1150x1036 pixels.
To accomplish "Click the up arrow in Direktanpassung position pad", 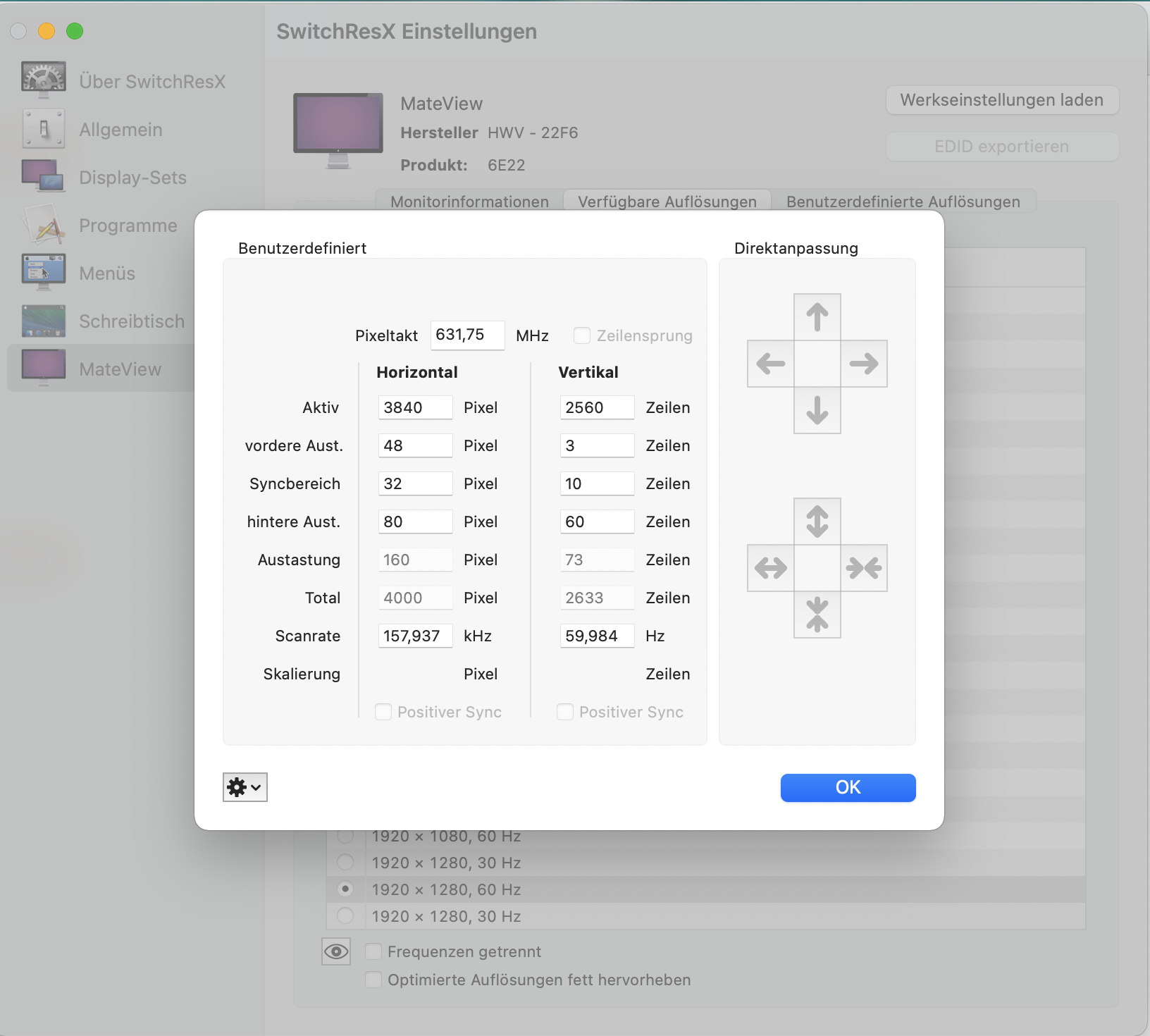I will pyautogui.click(x=817, y=317).
